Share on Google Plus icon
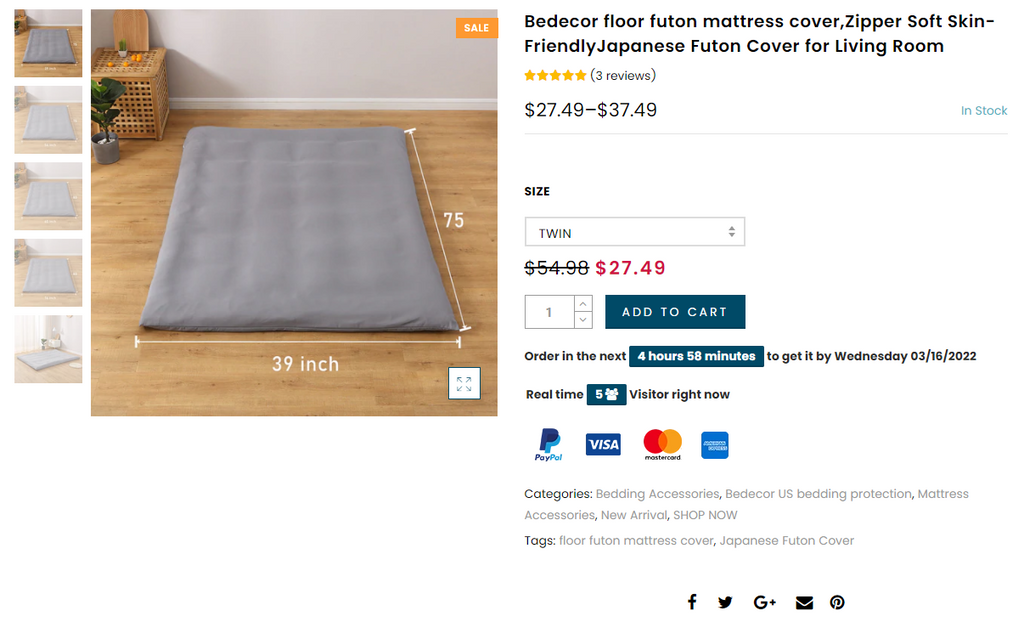Viewport: 1024px width, 622px height. pyautogui.click(x=765, y=602)
